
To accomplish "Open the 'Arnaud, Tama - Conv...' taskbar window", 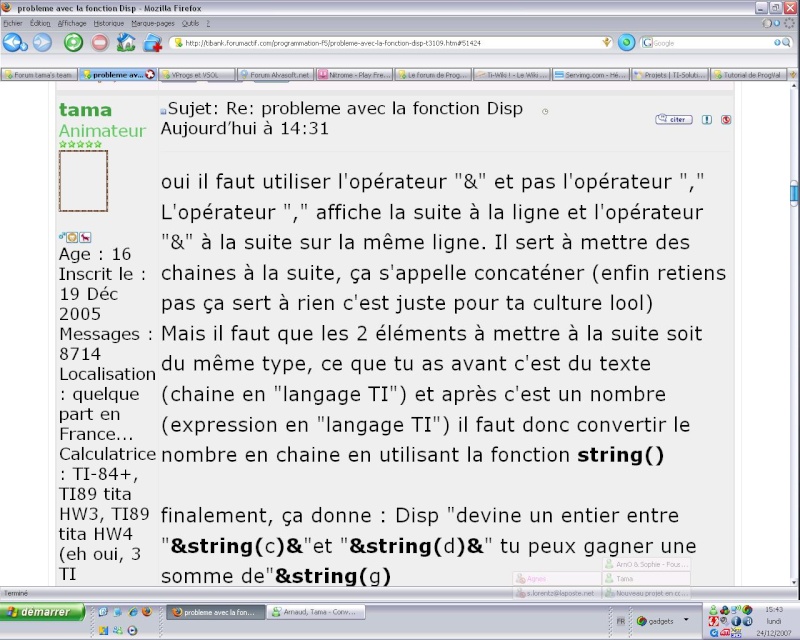I will tap(316, 612).
